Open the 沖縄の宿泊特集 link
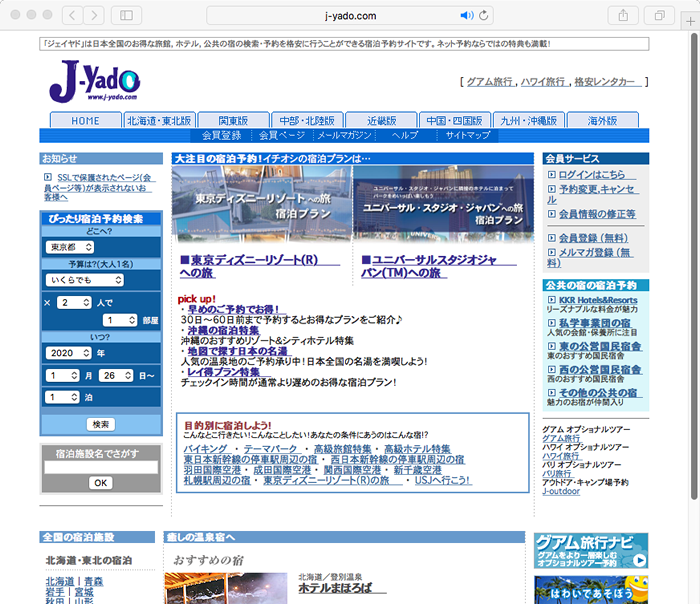Image resolution: width=700 pixels, height=604 pixels. click(223, 330)
